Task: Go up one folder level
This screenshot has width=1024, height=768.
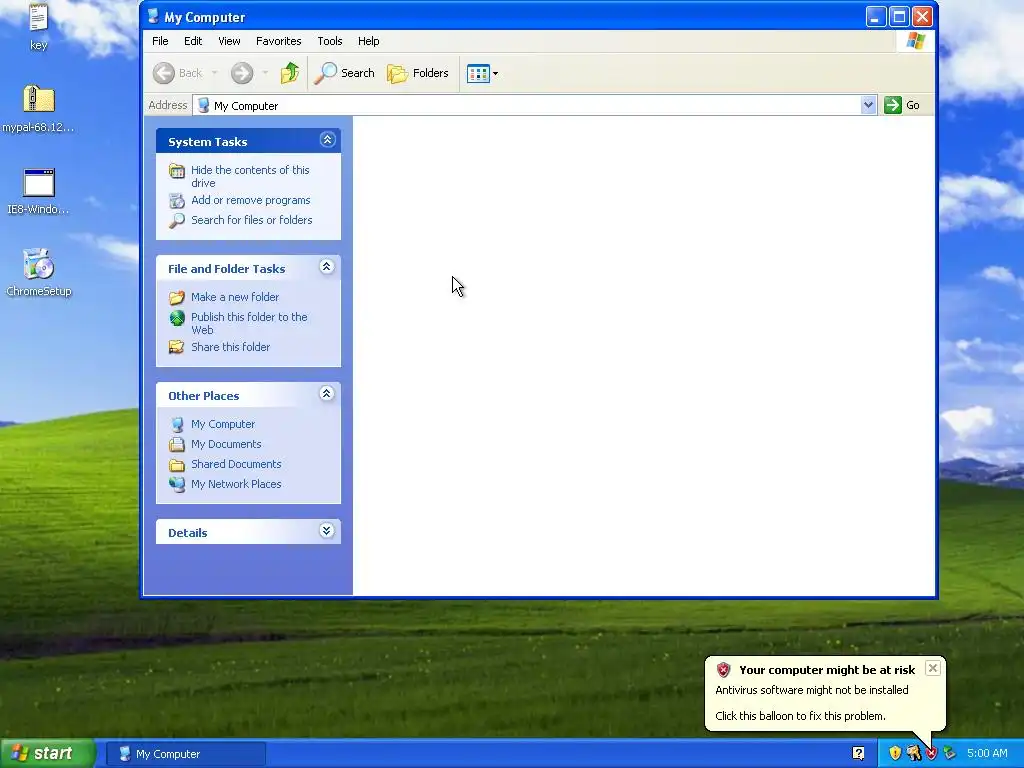Action: (290, 73)
